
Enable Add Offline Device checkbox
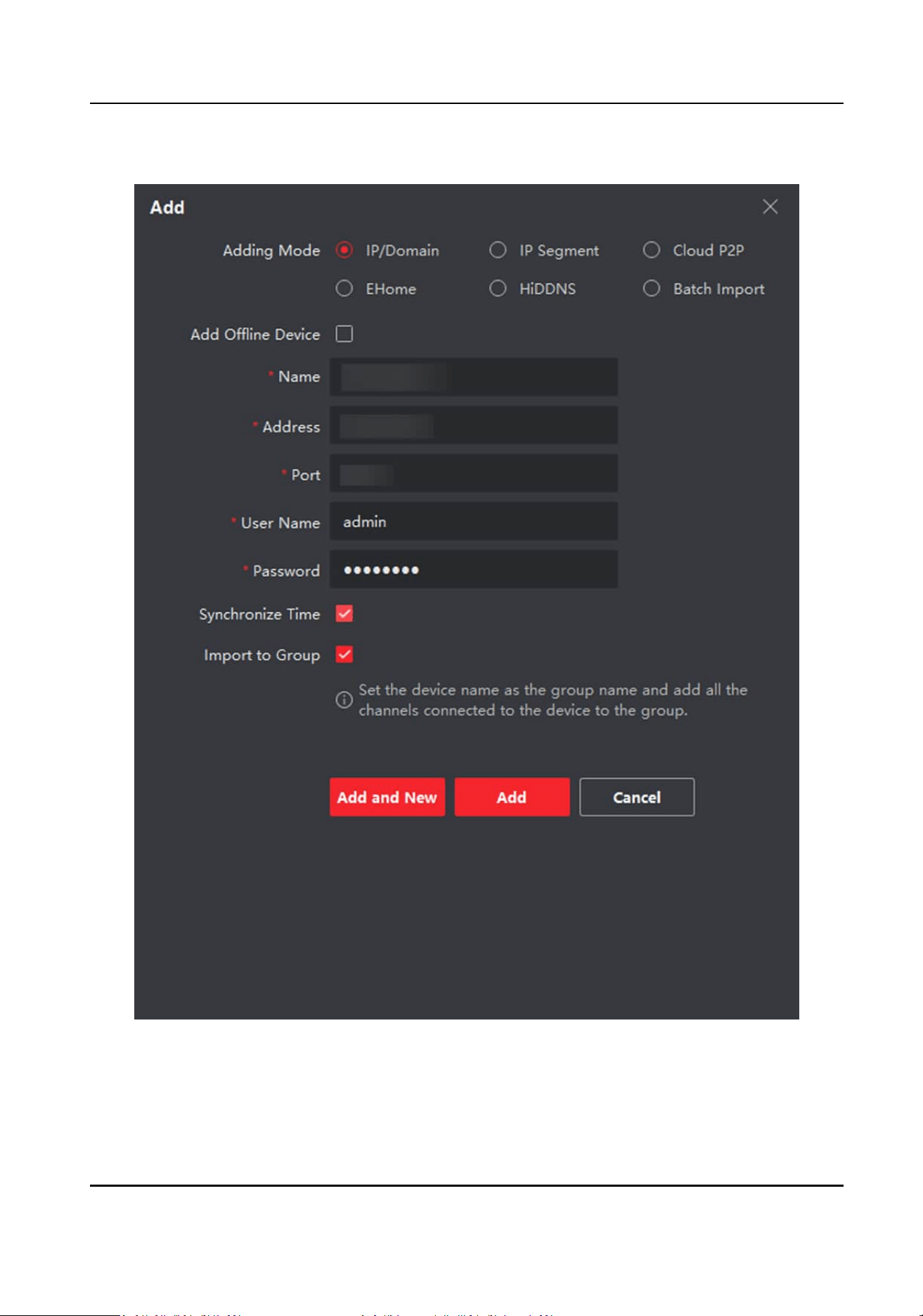coord(344,334)
